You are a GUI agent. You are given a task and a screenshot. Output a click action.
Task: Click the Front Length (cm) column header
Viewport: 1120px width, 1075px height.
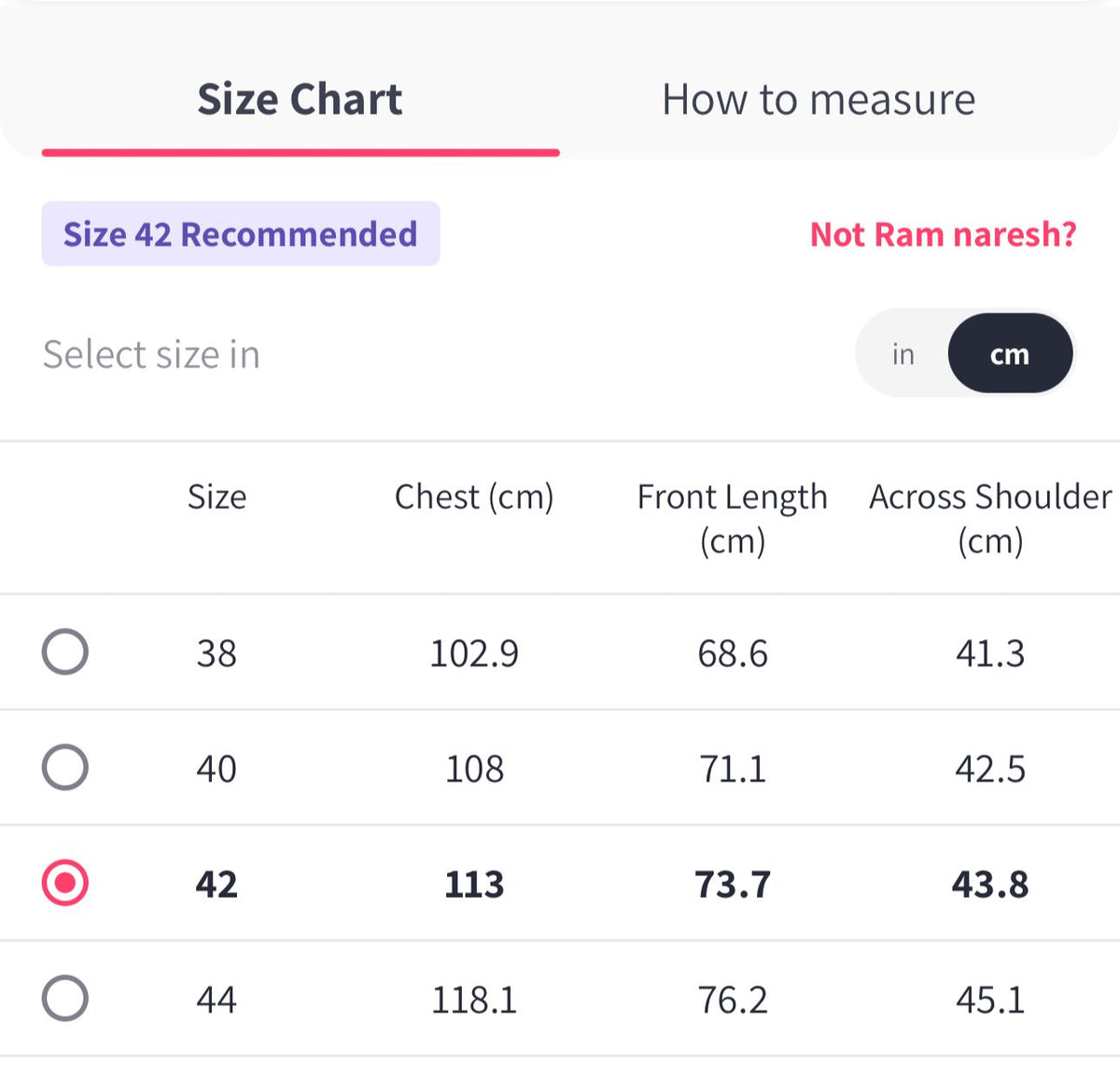coord(733,519)
